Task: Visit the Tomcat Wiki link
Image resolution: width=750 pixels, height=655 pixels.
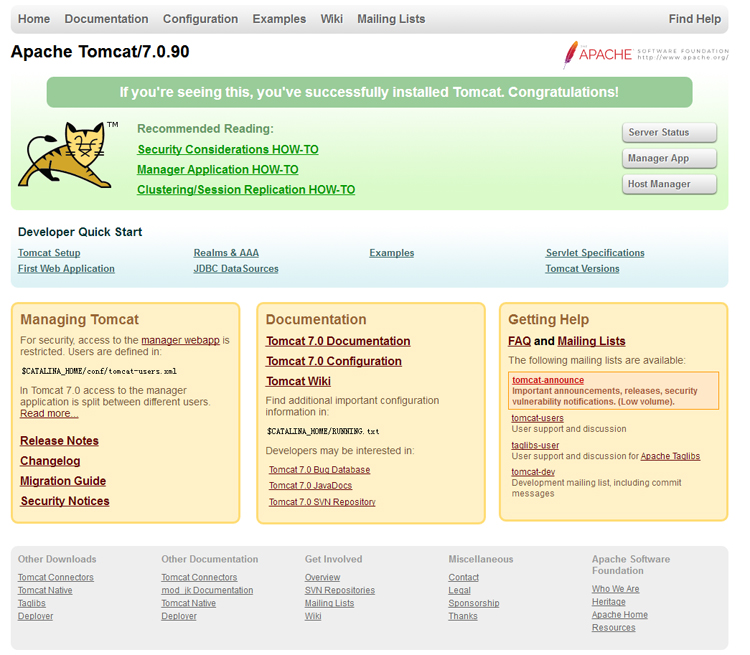Action: click(x=298, y=381)
